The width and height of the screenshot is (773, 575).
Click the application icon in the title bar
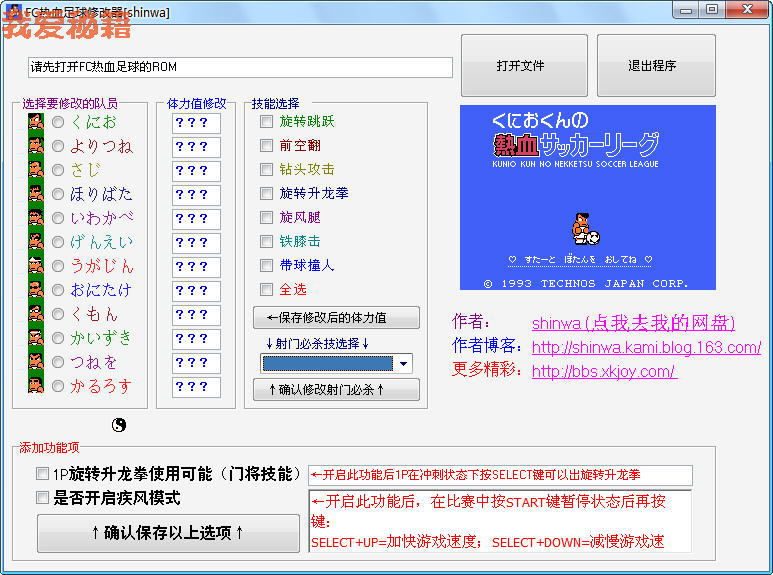click(13, 12)
